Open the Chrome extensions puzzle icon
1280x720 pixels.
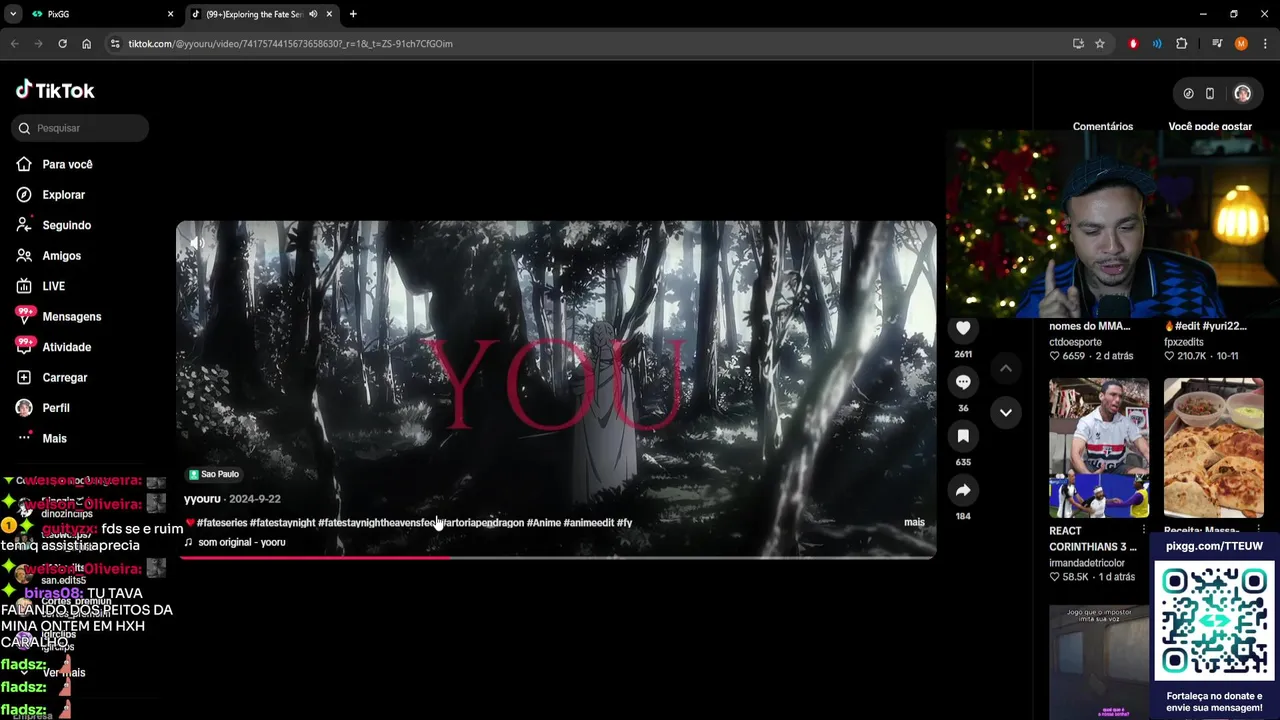point(1181,44)
